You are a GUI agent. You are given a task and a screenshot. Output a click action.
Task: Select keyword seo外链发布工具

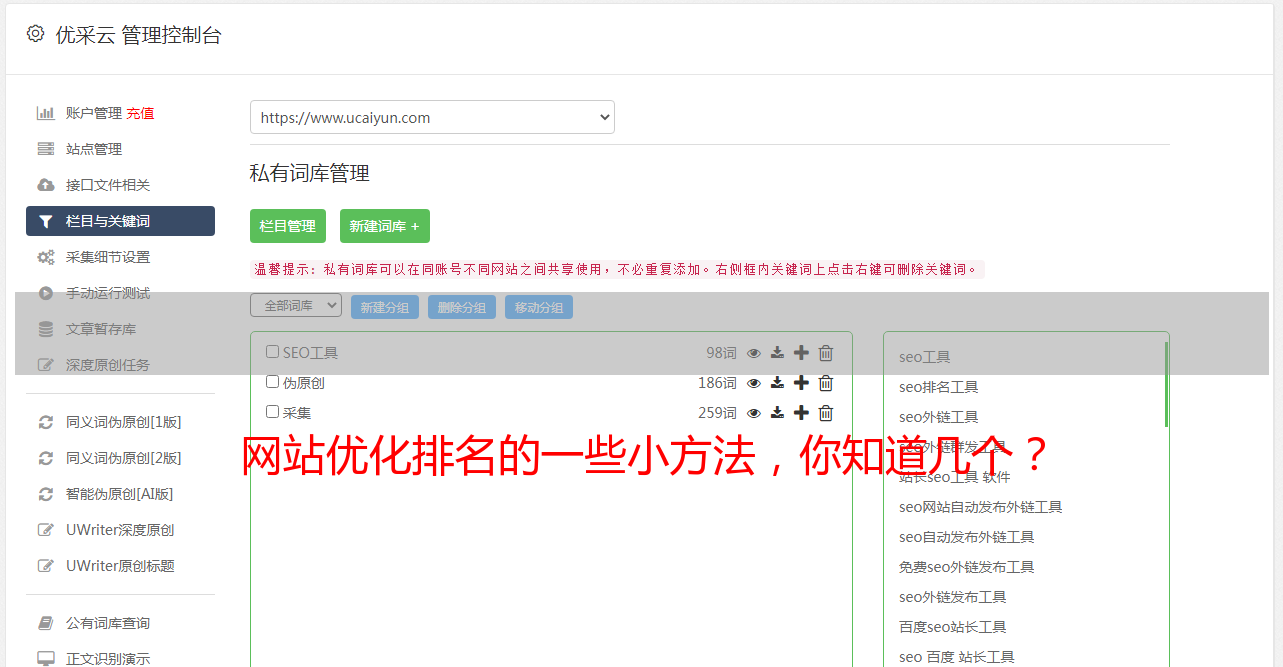(952, 597)
